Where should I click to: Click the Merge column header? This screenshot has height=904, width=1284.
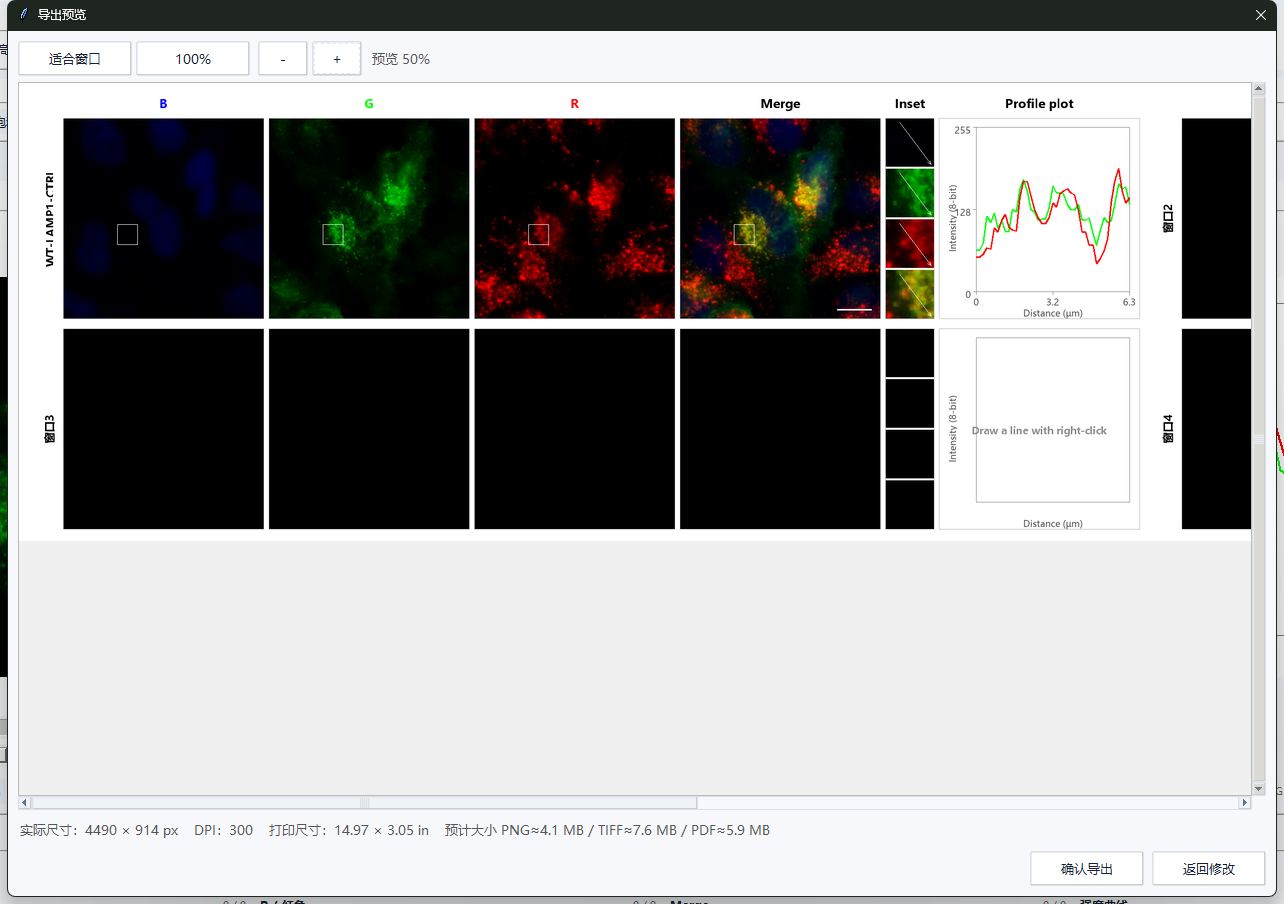[780, 103]
